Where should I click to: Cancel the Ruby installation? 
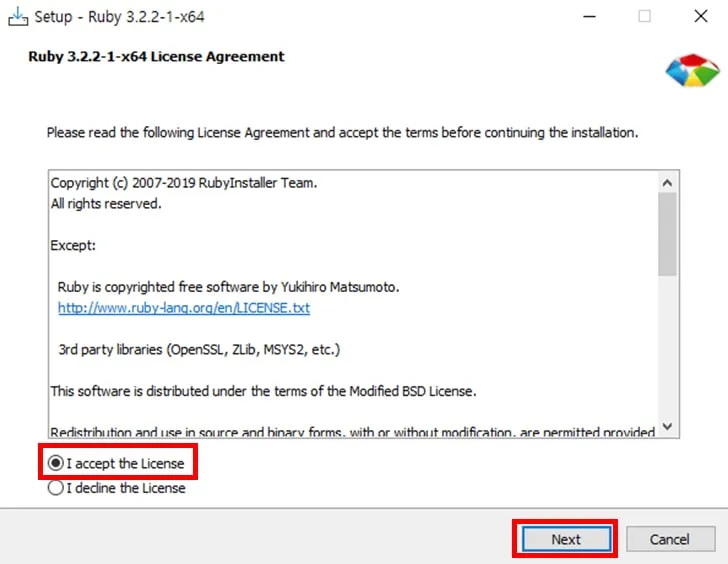669,539
